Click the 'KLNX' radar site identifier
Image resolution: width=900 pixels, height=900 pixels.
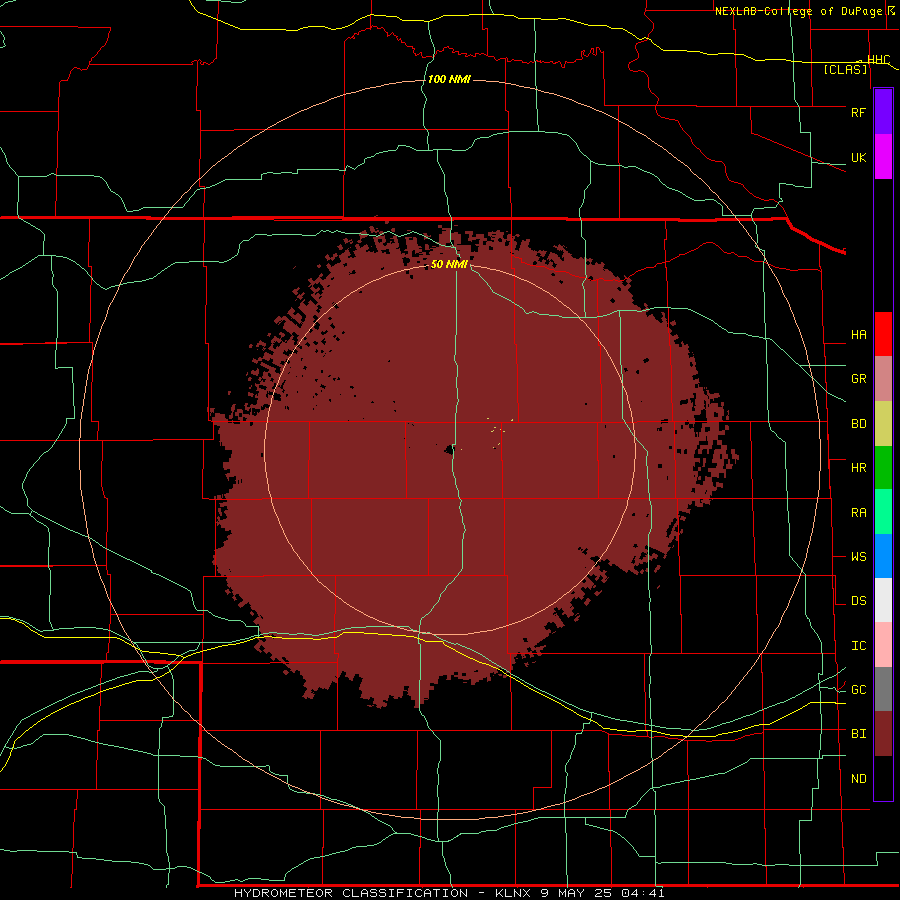coord(513,893)
